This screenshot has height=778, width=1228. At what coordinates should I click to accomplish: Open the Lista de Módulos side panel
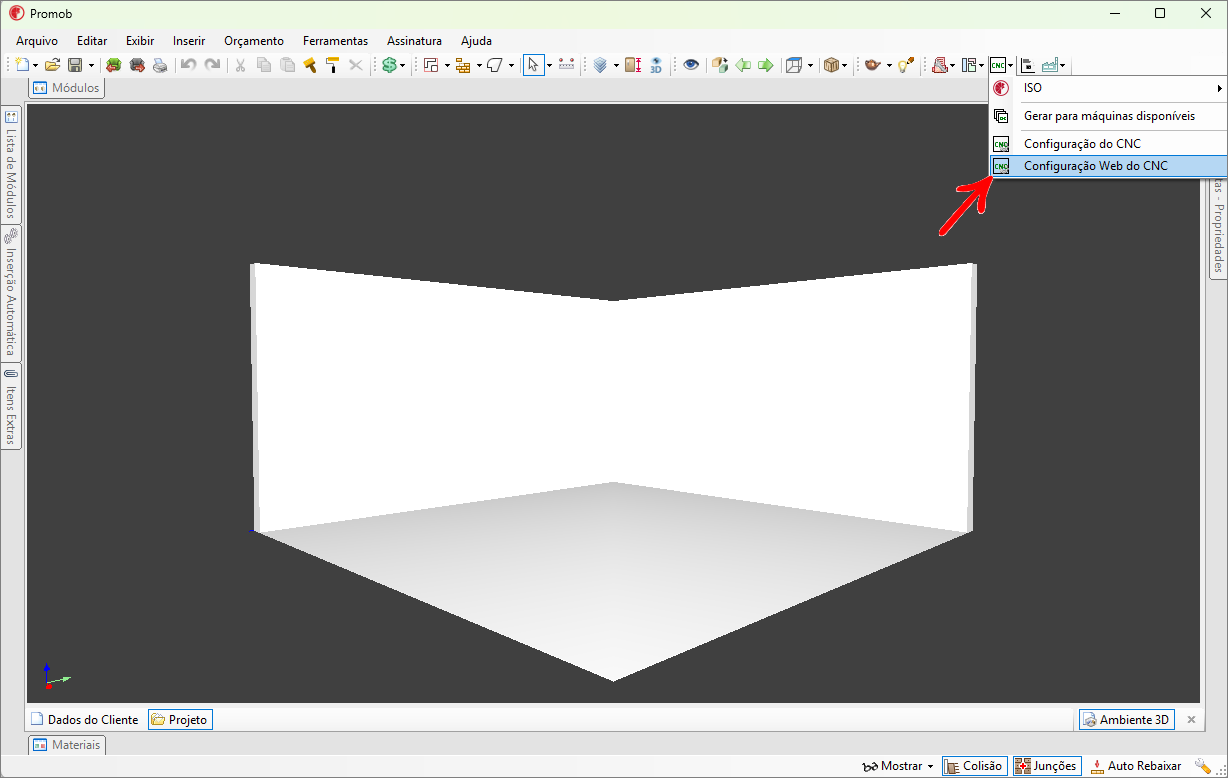tap(11, 166)
